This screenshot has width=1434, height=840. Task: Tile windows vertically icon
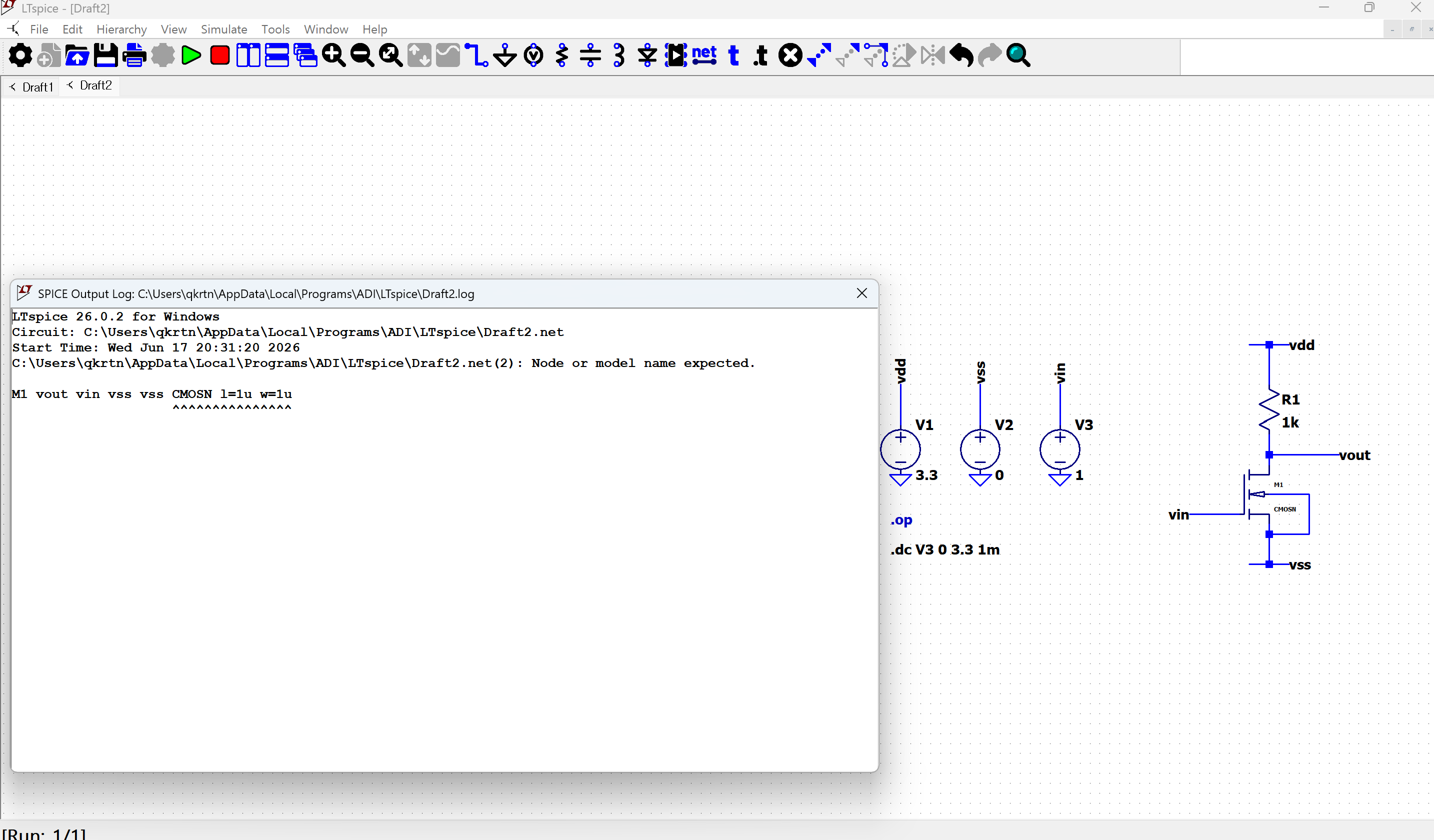point(248,55)
